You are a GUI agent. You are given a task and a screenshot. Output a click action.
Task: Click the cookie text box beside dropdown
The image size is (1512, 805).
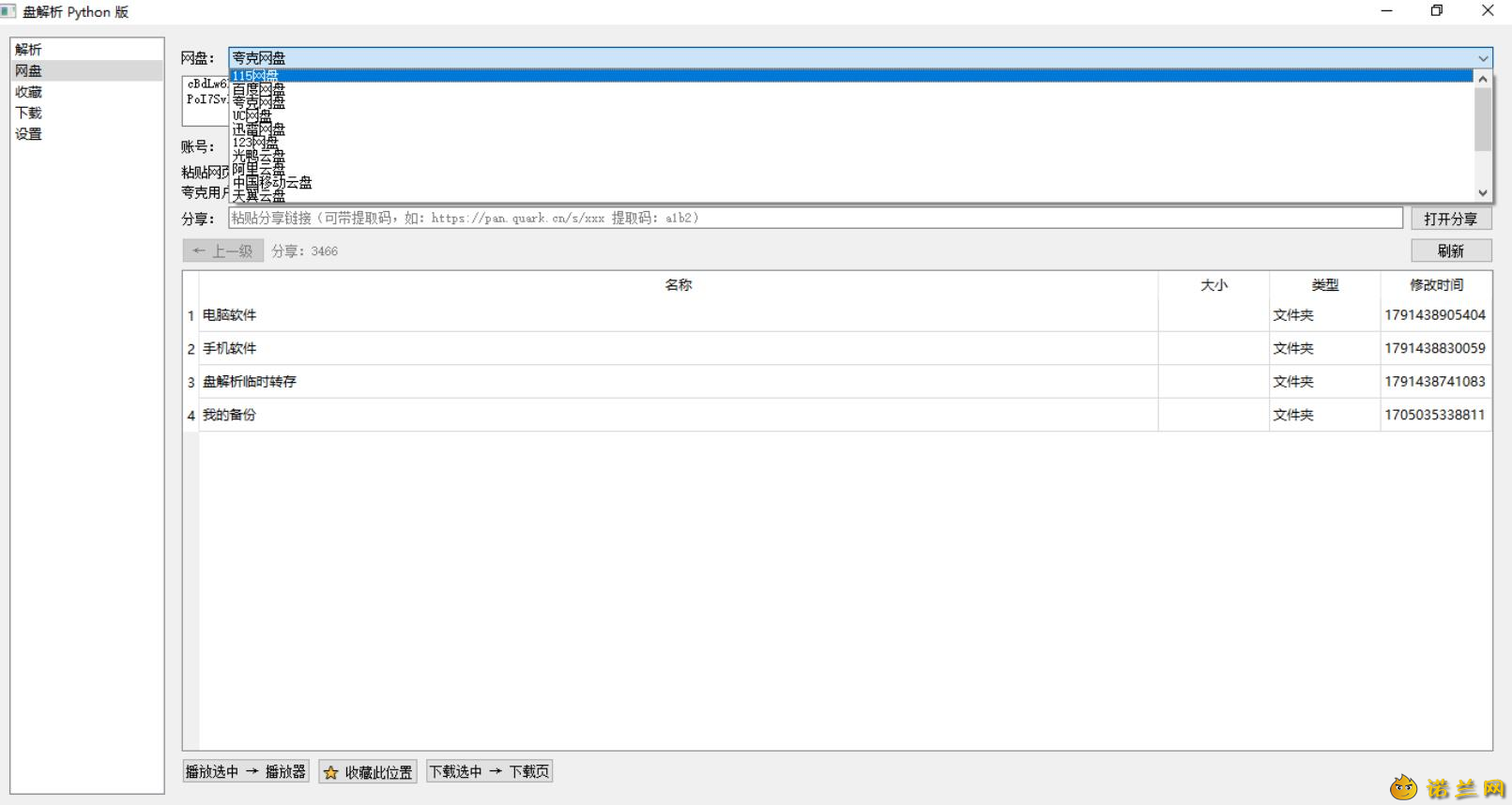(x=206, y=101)
